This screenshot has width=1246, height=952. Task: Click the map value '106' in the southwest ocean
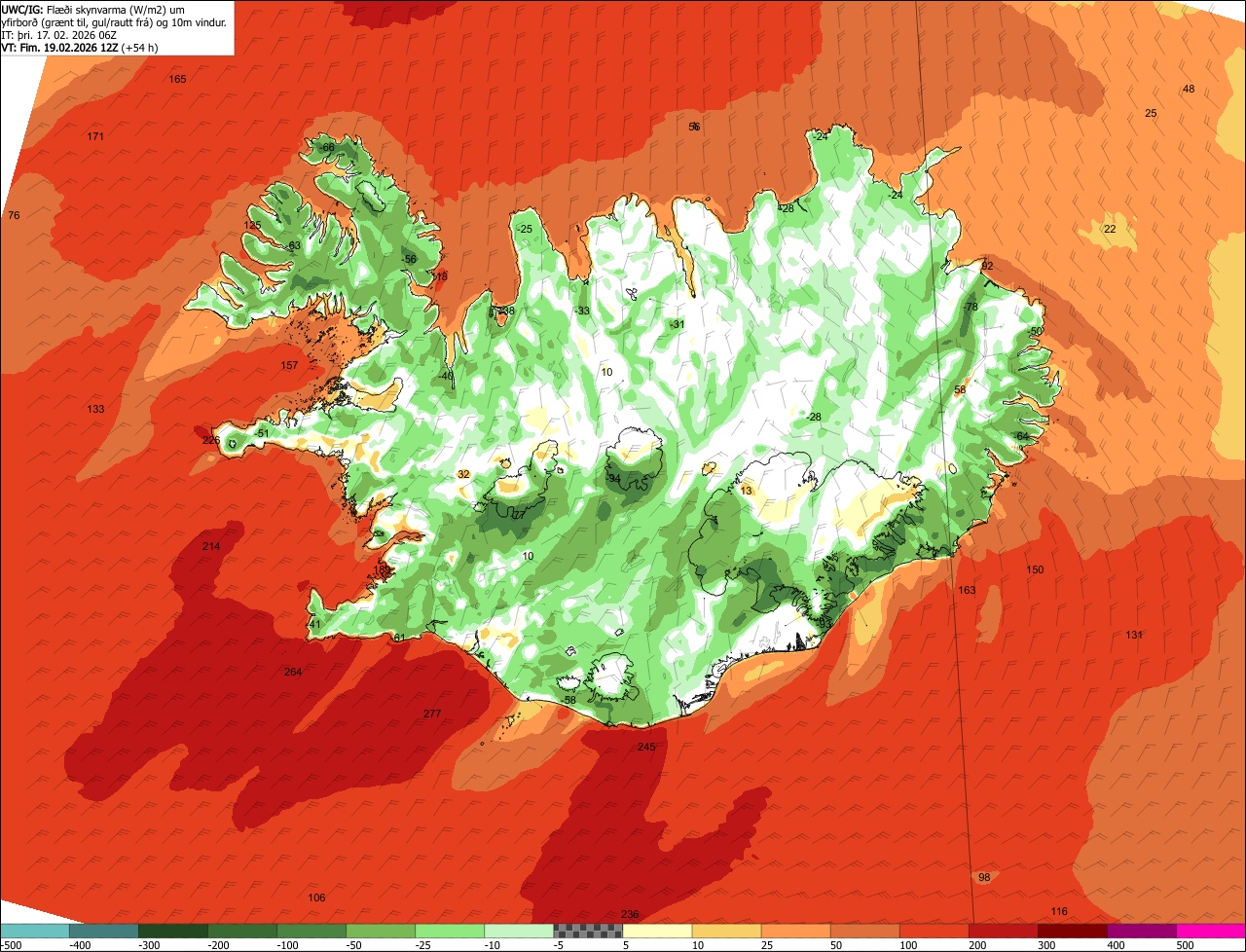click(316, 897)
